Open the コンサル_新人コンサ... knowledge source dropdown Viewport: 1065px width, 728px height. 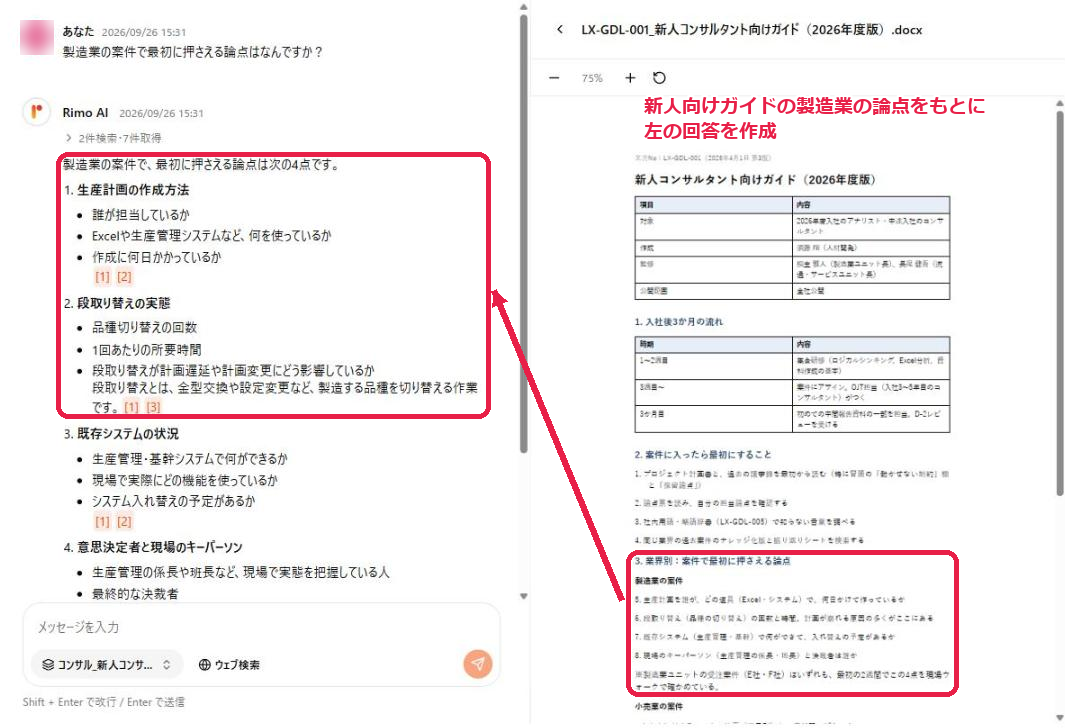pos(107,665)
